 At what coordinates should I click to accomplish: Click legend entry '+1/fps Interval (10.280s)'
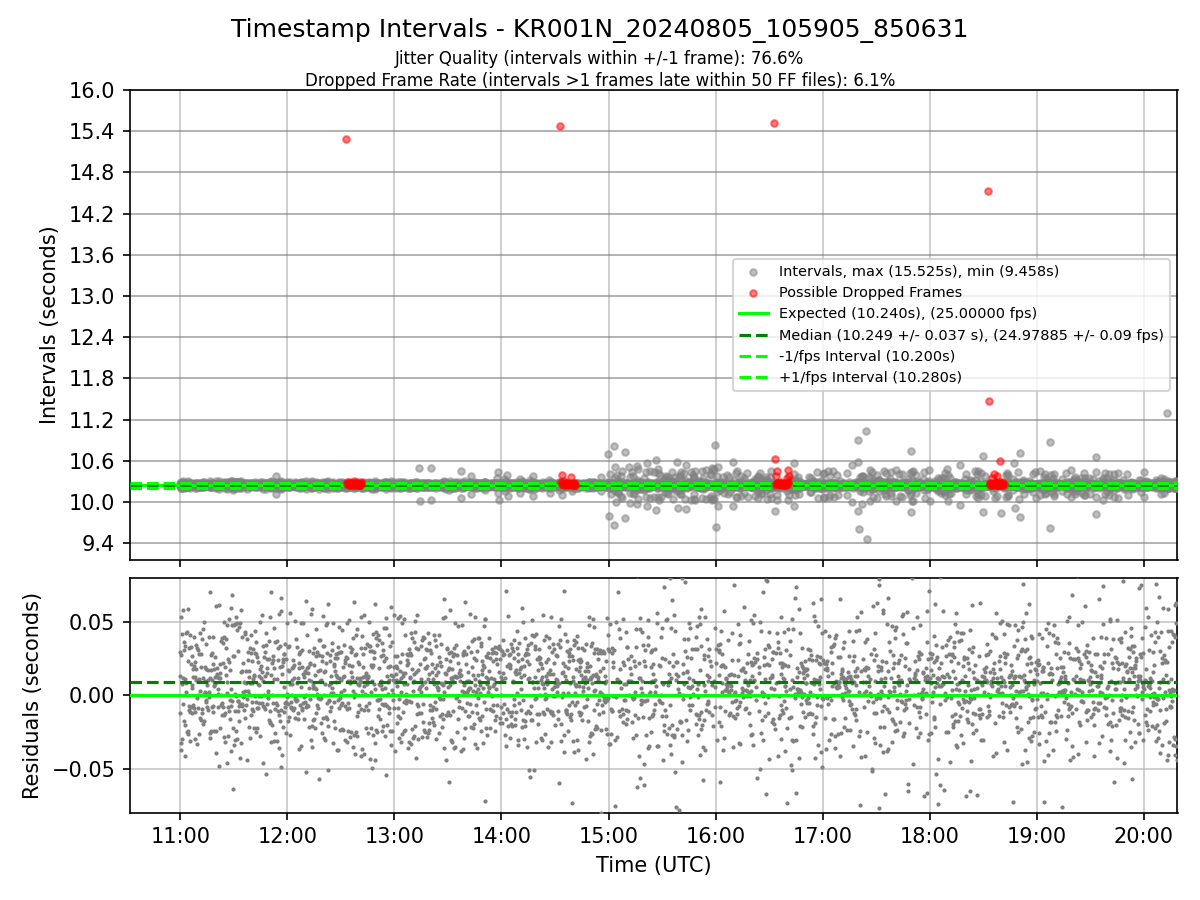(x=870, y=377)
